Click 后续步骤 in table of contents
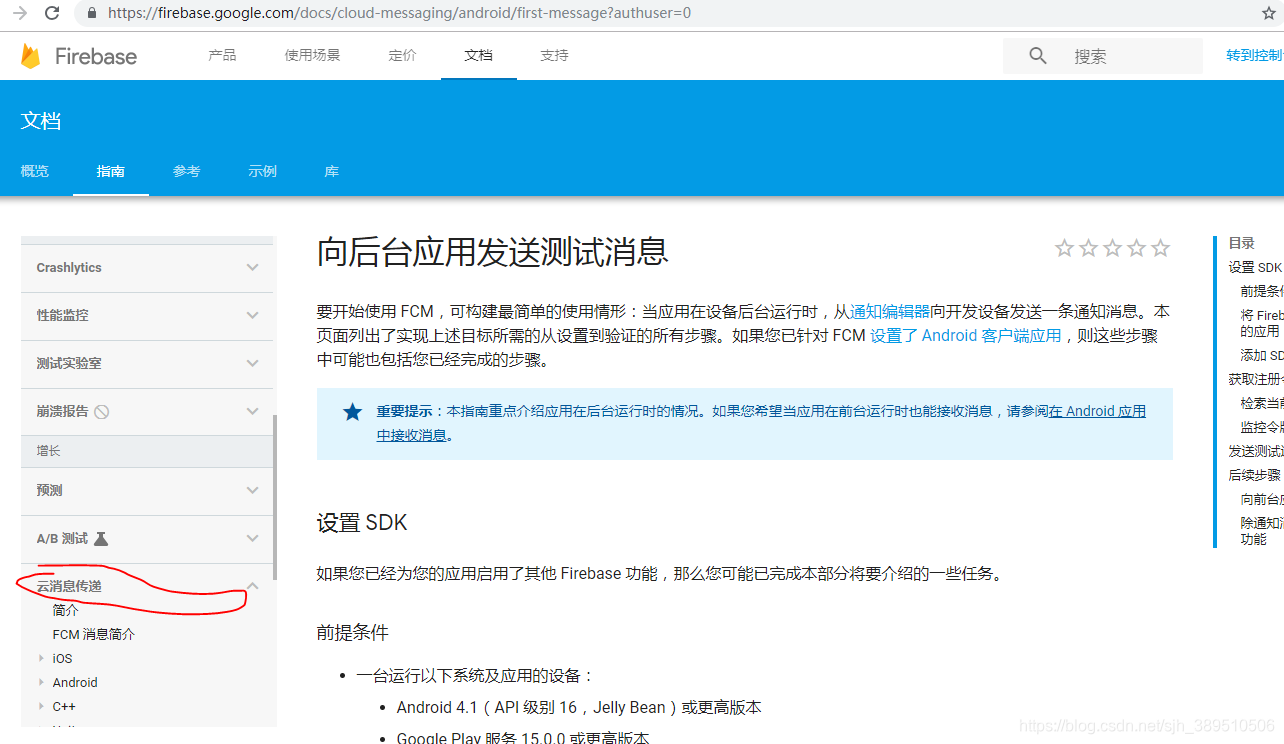The width and height of the screenshot is (1284, 744). [1255, 475]
